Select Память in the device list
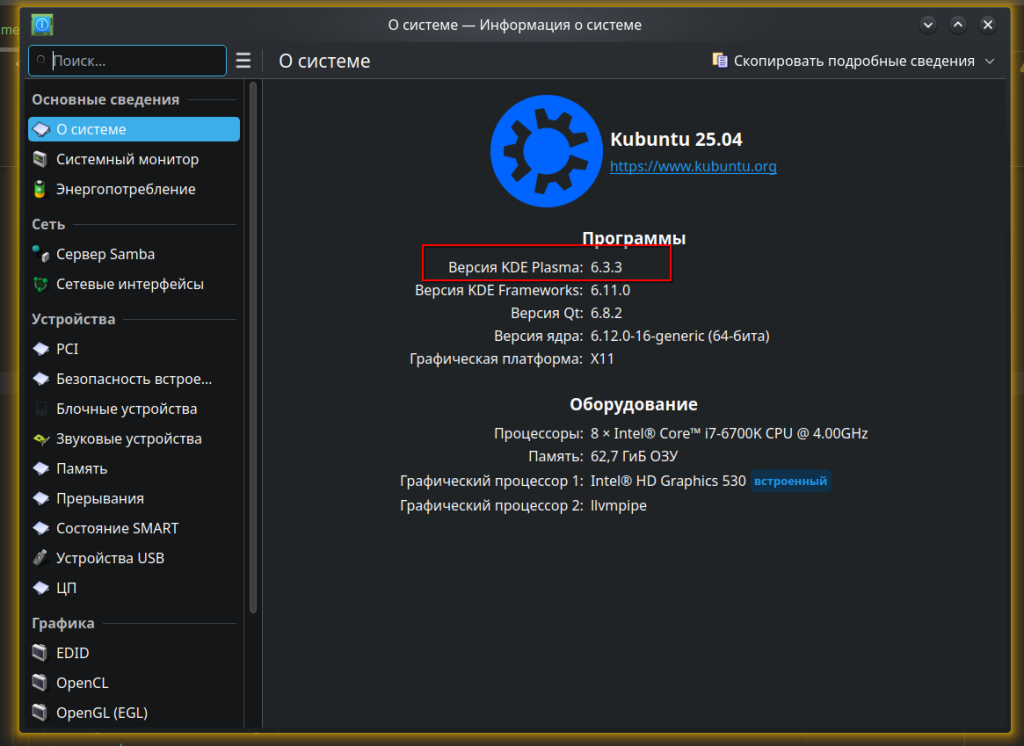The width and height of the screenshot is (1024, 746). pyautogui.click(x=134, y=468)
